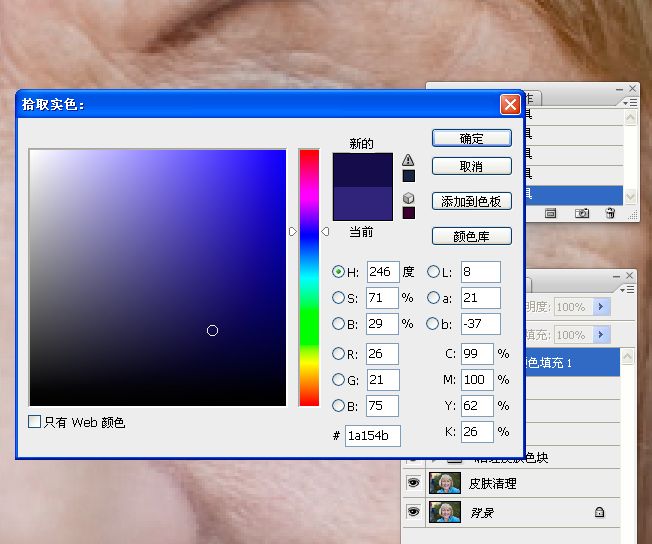652x544 pixels.
Task: Click the left hue slider arrow marker
Action: 293,232
